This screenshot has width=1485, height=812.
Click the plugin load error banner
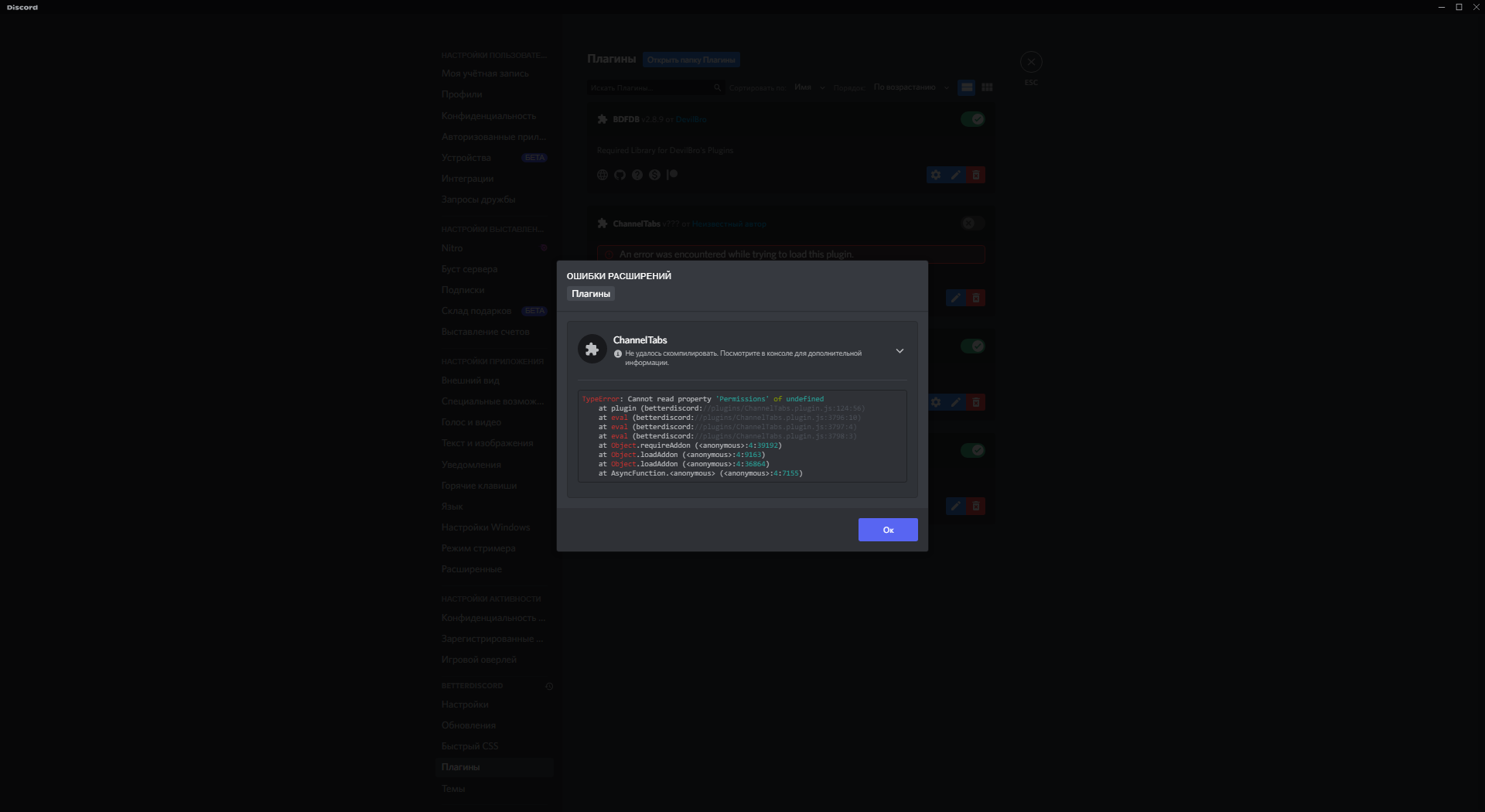coord(790,254)
